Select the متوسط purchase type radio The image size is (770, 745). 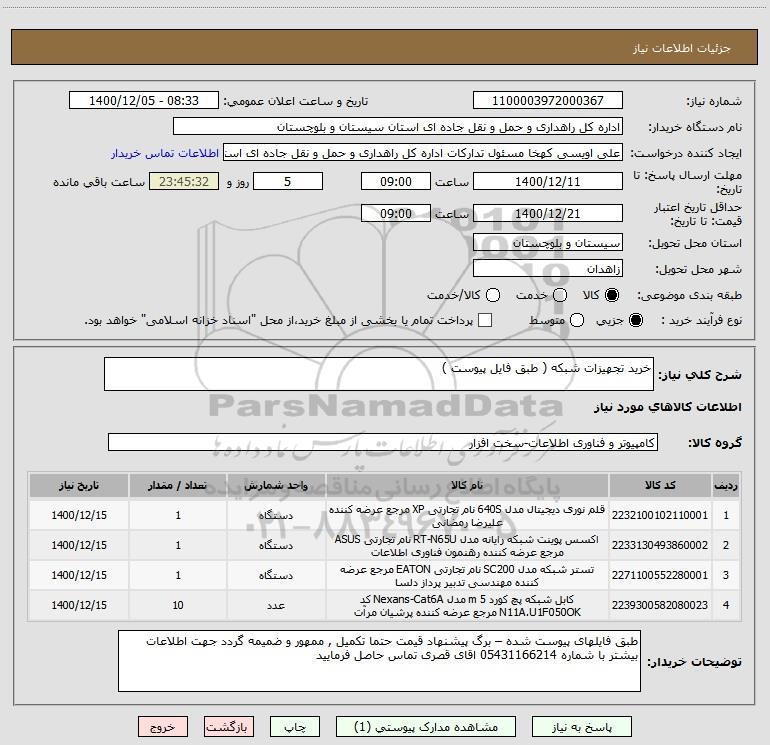pyautogui.click(x=577, y=320)
